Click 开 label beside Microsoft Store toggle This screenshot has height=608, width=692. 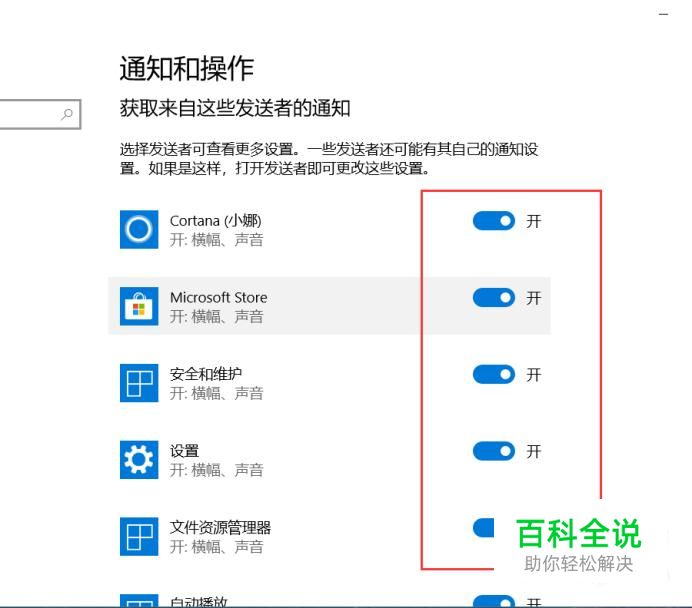534,298
